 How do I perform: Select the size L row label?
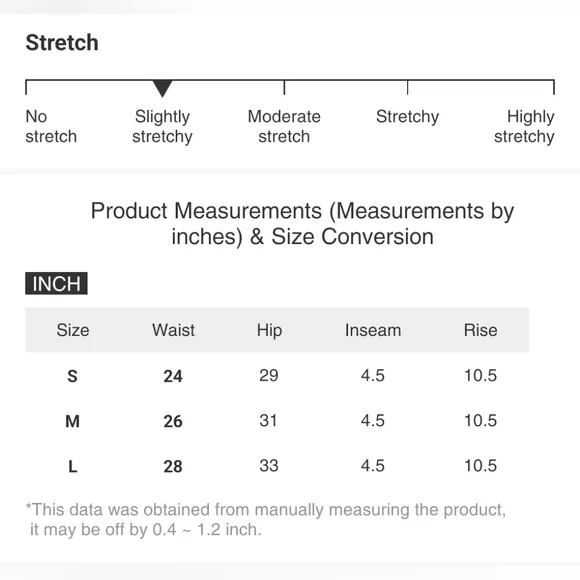click(x=73, y=466)
